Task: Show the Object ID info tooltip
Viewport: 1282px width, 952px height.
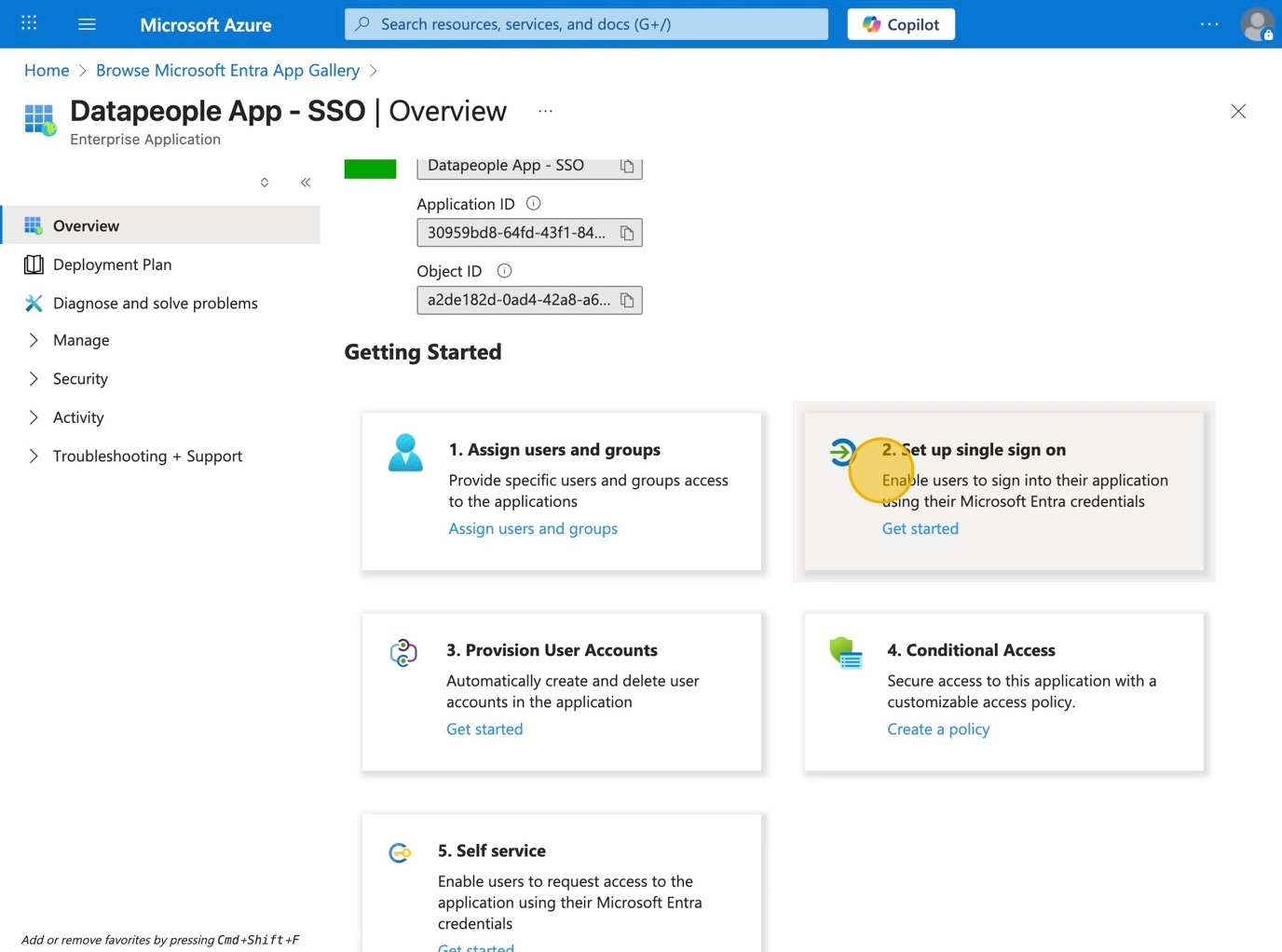Action: [504, 271]
